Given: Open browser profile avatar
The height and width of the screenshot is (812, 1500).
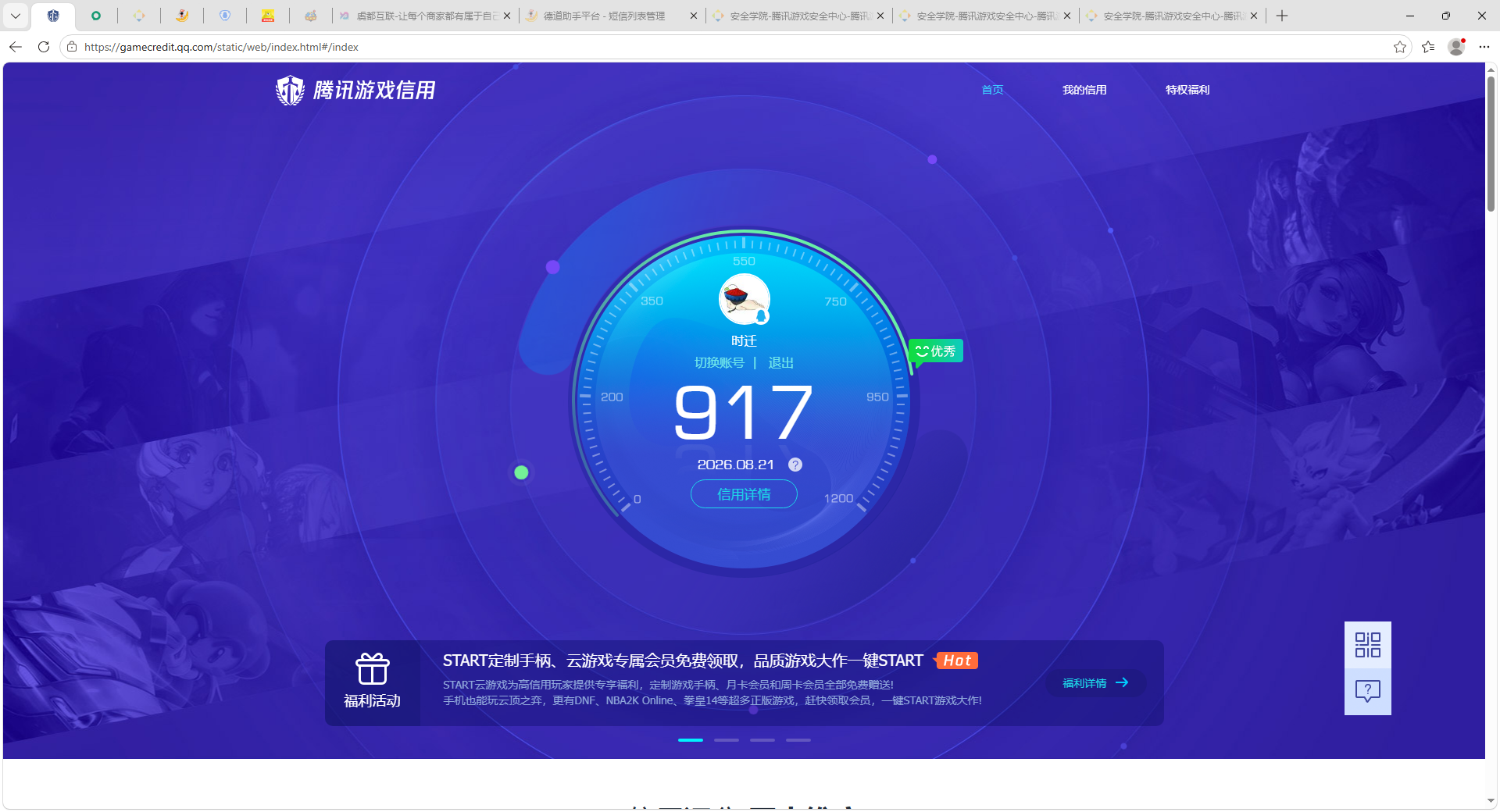Looking at the screenshot, I should 1456,47.
